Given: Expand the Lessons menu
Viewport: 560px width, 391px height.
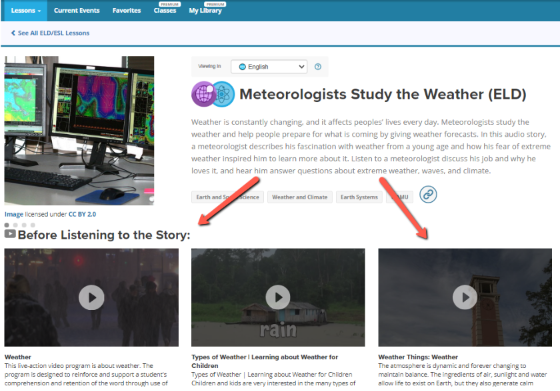Looking at the screenshot, I should pos(26,11).
